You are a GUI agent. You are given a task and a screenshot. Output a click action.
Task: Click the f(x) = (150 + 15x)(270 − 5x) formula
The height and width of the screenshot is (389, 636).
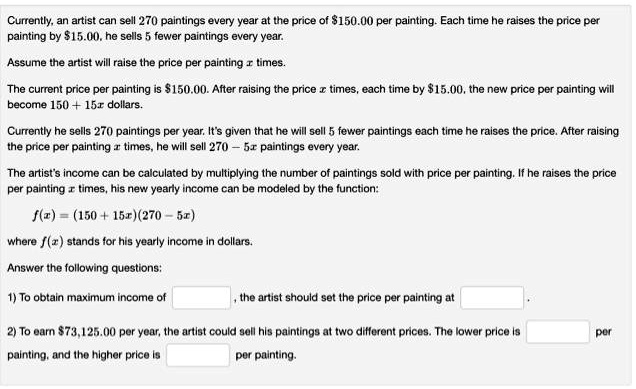click(x=114, y=215)
